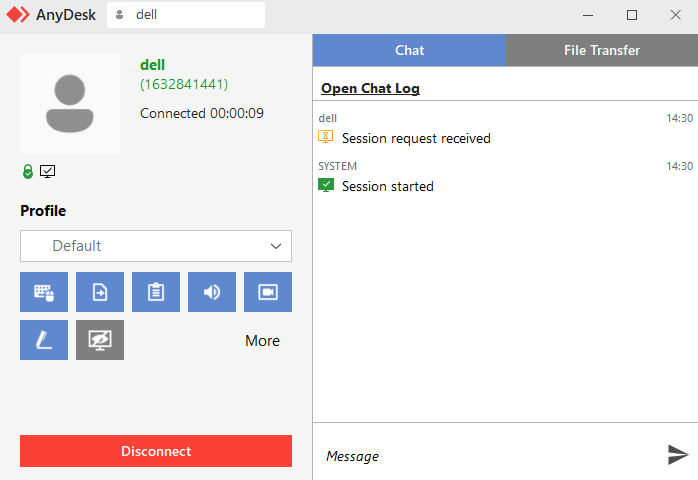Click the AnyDesk logo icon
This screenshot has height=480, width=698.
[18, 15]
